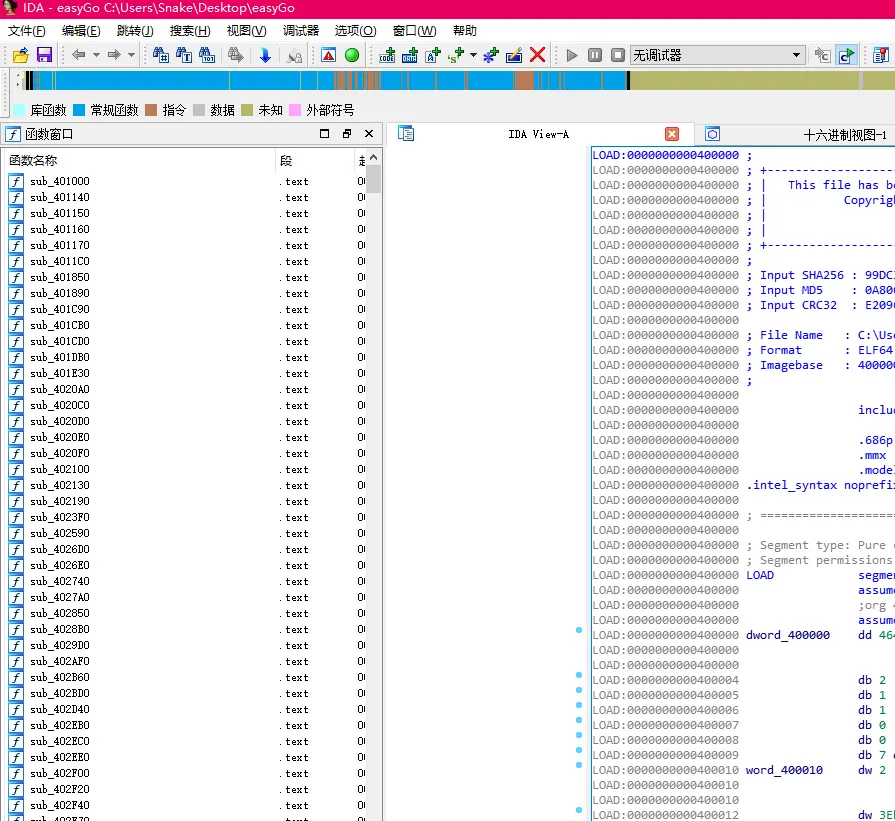This screenshot has height=821, width=895.
Task: Open the 窗口(W) menu
Action: [414, 31]
